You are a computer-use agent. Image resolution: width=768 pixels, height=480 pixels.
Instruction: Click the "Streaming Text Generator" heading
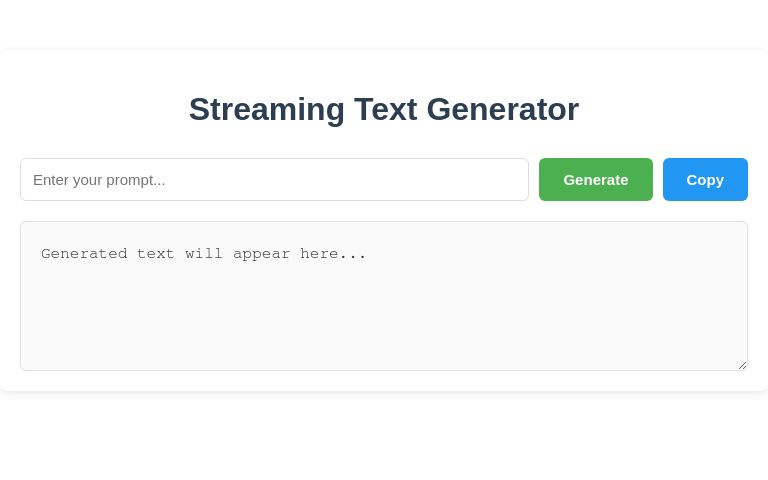[x=384, y=109]
